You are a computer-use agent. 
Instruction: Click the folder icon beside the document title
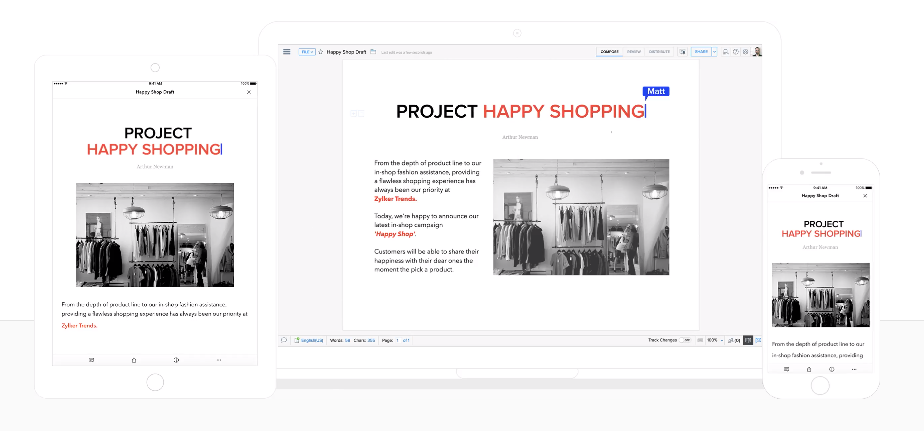[x=373, y=52]
